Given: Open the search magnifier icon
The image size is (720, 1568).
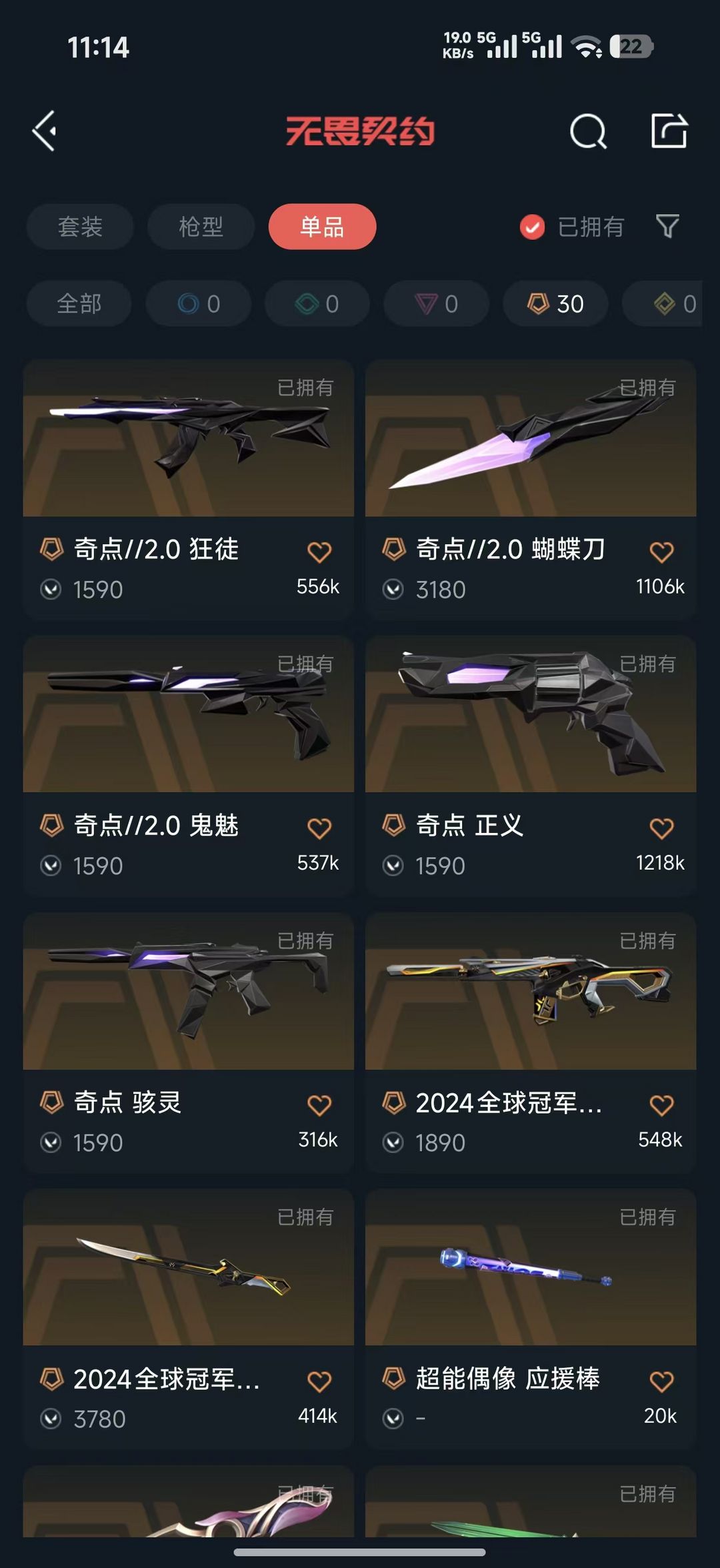Looking at the screenshot, I should 588,131.
